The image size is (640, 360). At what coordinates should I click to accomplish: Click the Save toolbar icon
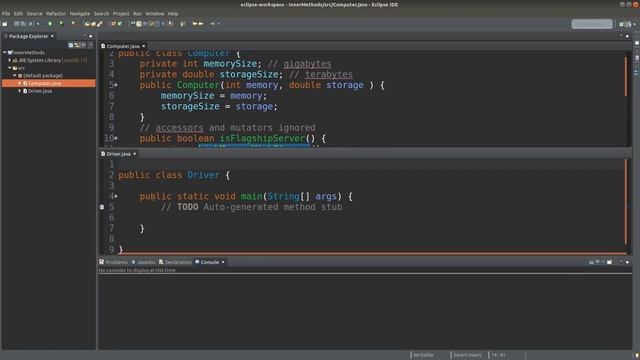17,24
